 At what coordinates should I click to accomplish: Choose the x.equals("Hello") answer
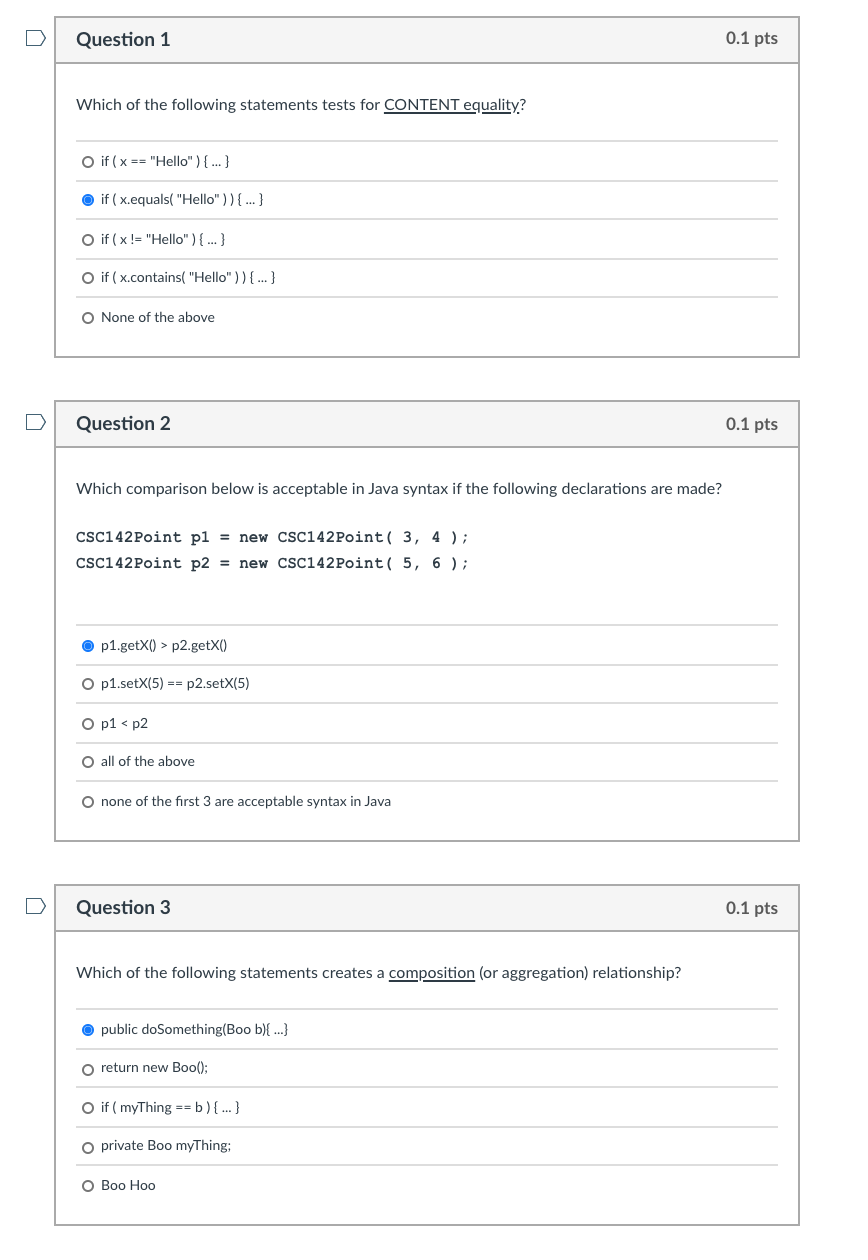(89, 200)
